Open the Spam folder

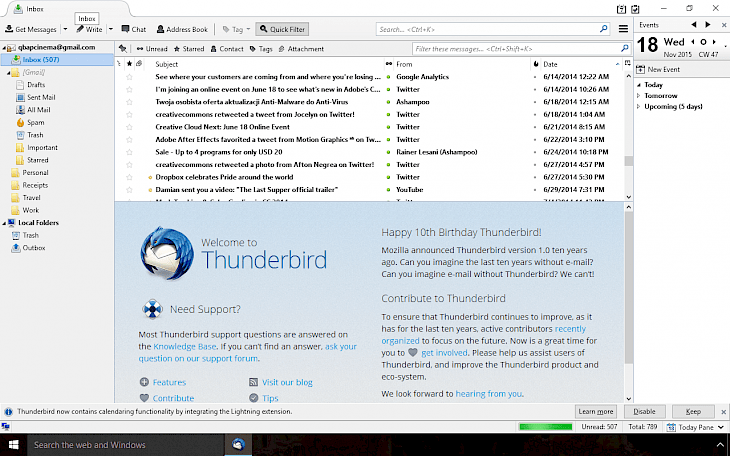point(35,123)
